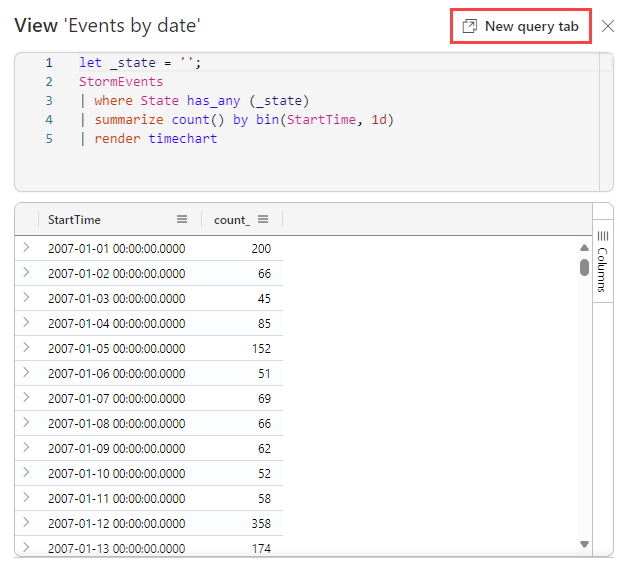Viewport: 631px width, 566px height.
Task: Expand the 2007-01-03 row
Action: tap(27, 297)
